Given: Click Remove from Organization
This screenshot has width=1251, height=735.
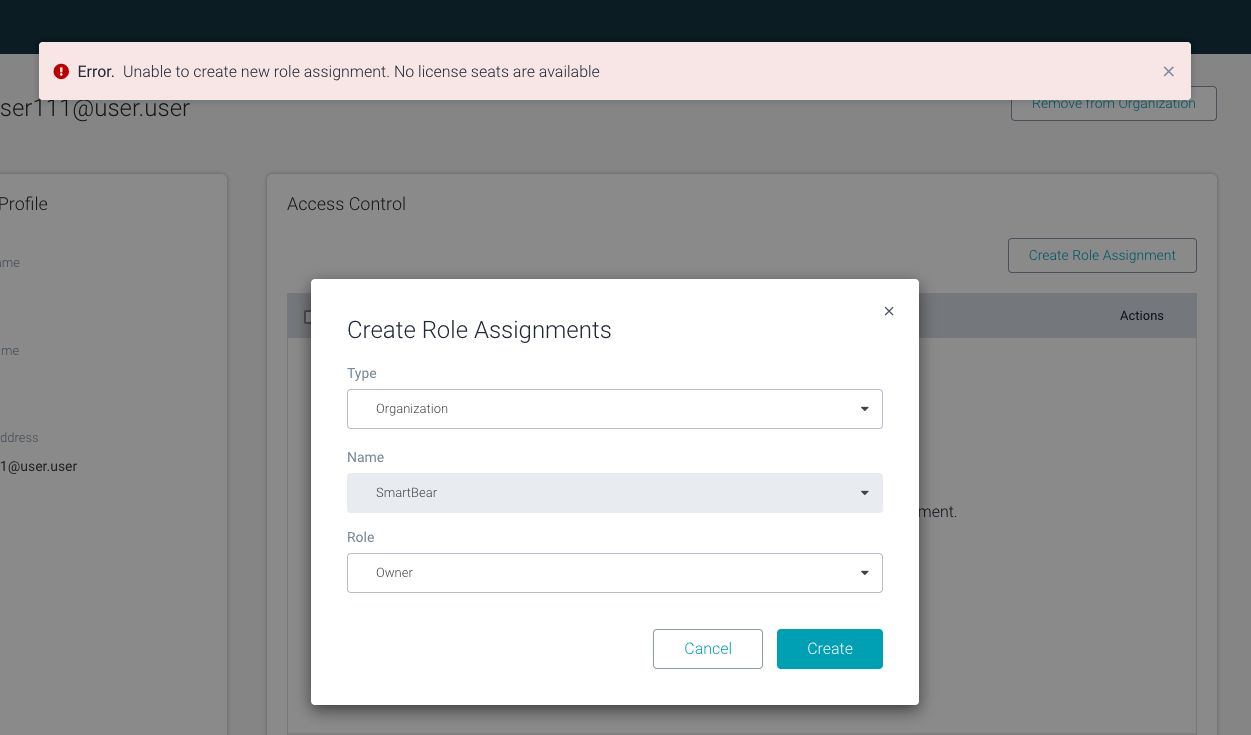Looking at the screenshot, I should click(1113, 103).
